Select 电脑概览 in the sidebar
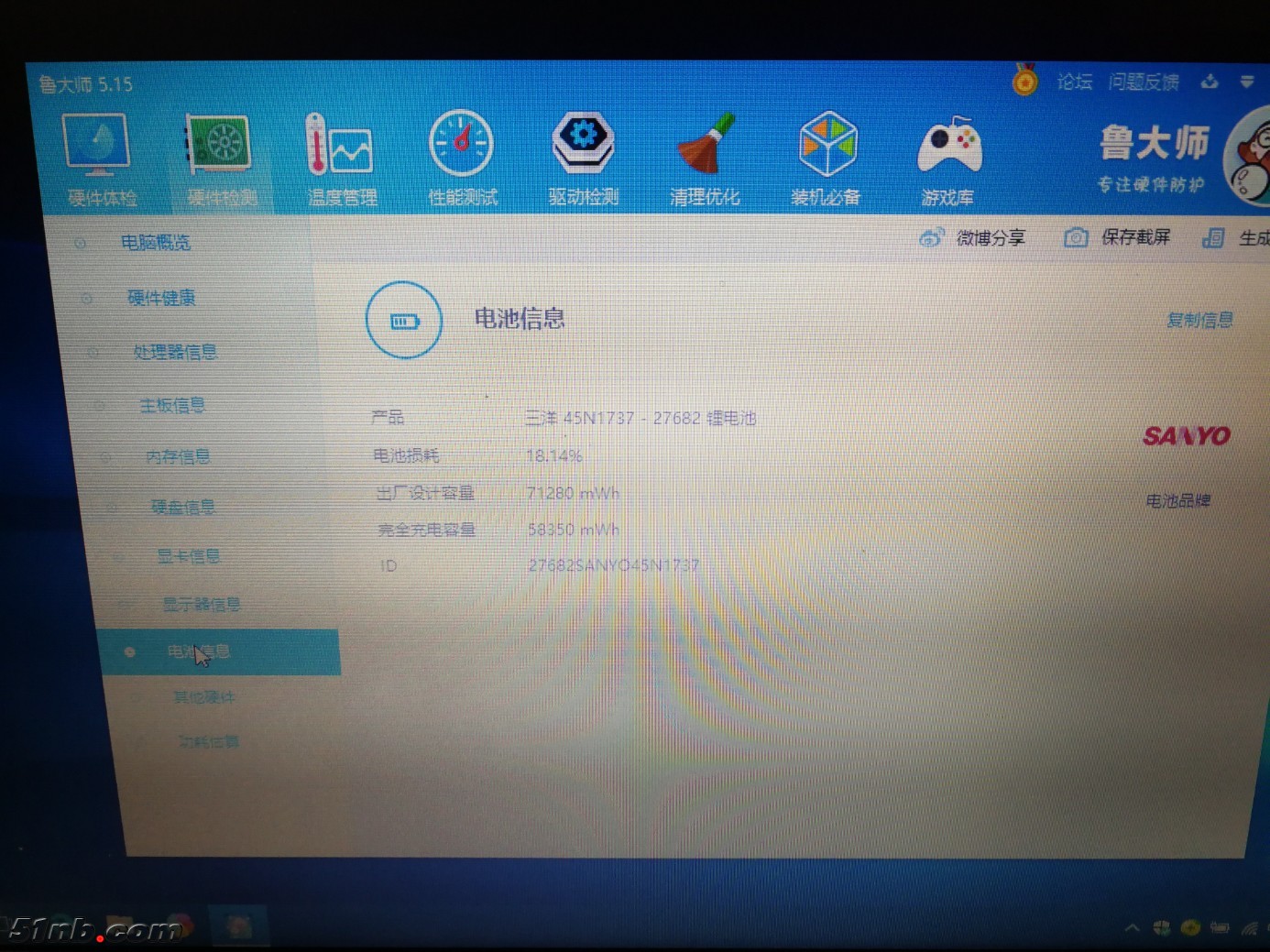 tap(156, 243)
